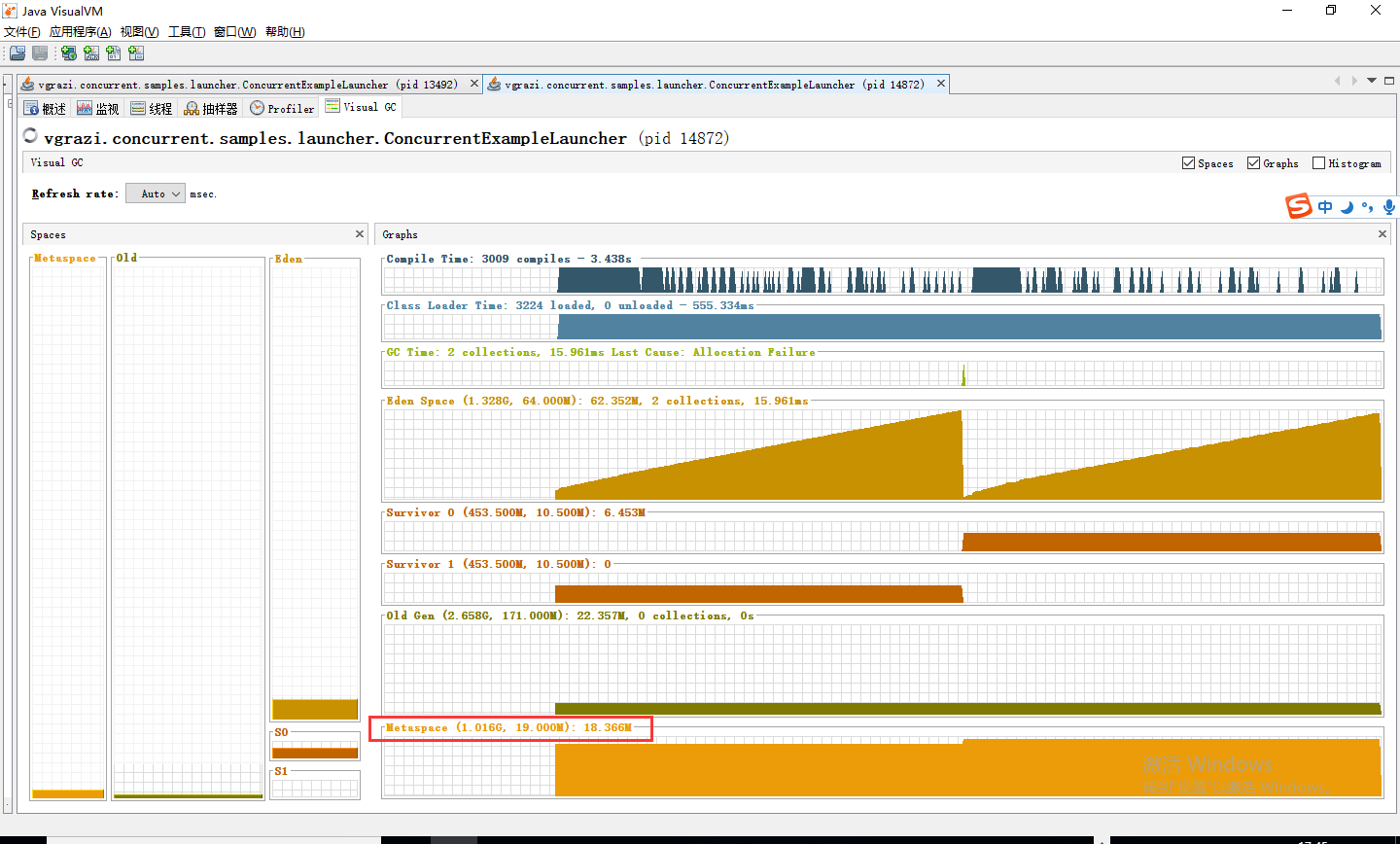Screen dimensions: 1400x844
Task: Click the Java VisualVM title bar icon
Action: pyautogui.click(x=11, y=11)
